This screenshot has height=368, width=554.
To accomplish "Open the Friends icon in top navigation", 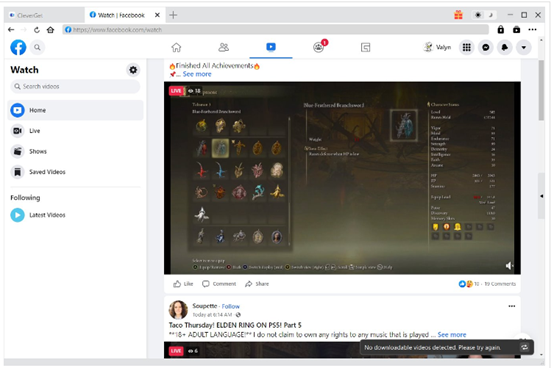I will (x=223, y=47).
